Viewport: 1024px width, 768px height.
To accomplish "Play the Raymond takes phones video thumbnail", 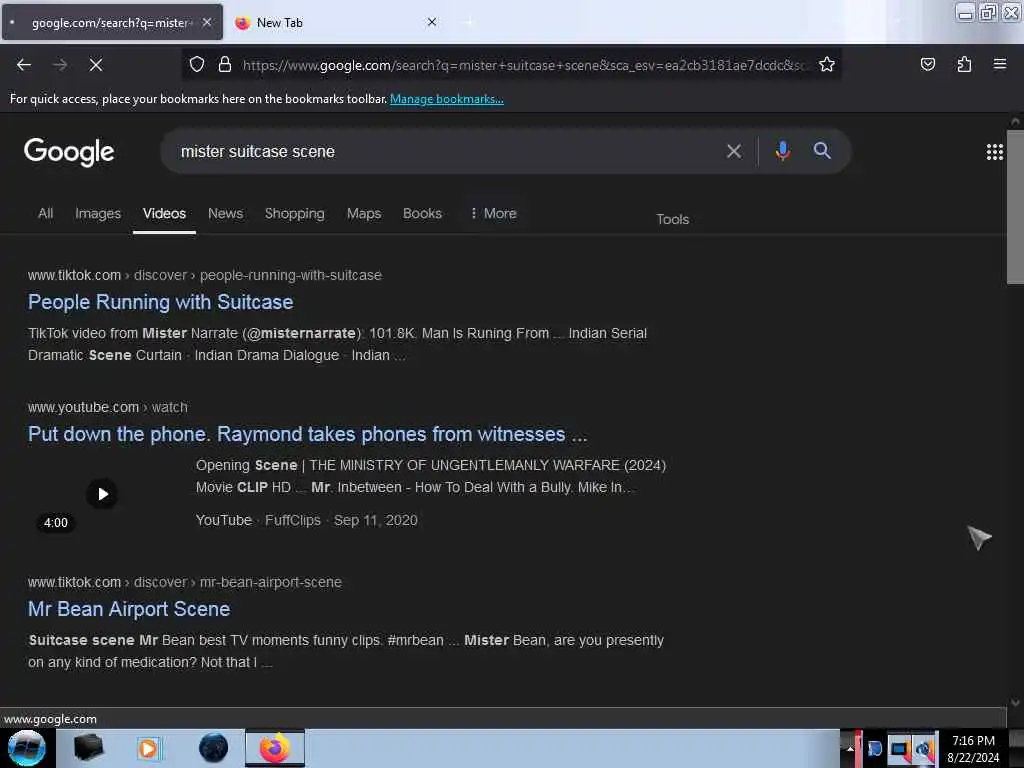I will click(x=103, y=494).
